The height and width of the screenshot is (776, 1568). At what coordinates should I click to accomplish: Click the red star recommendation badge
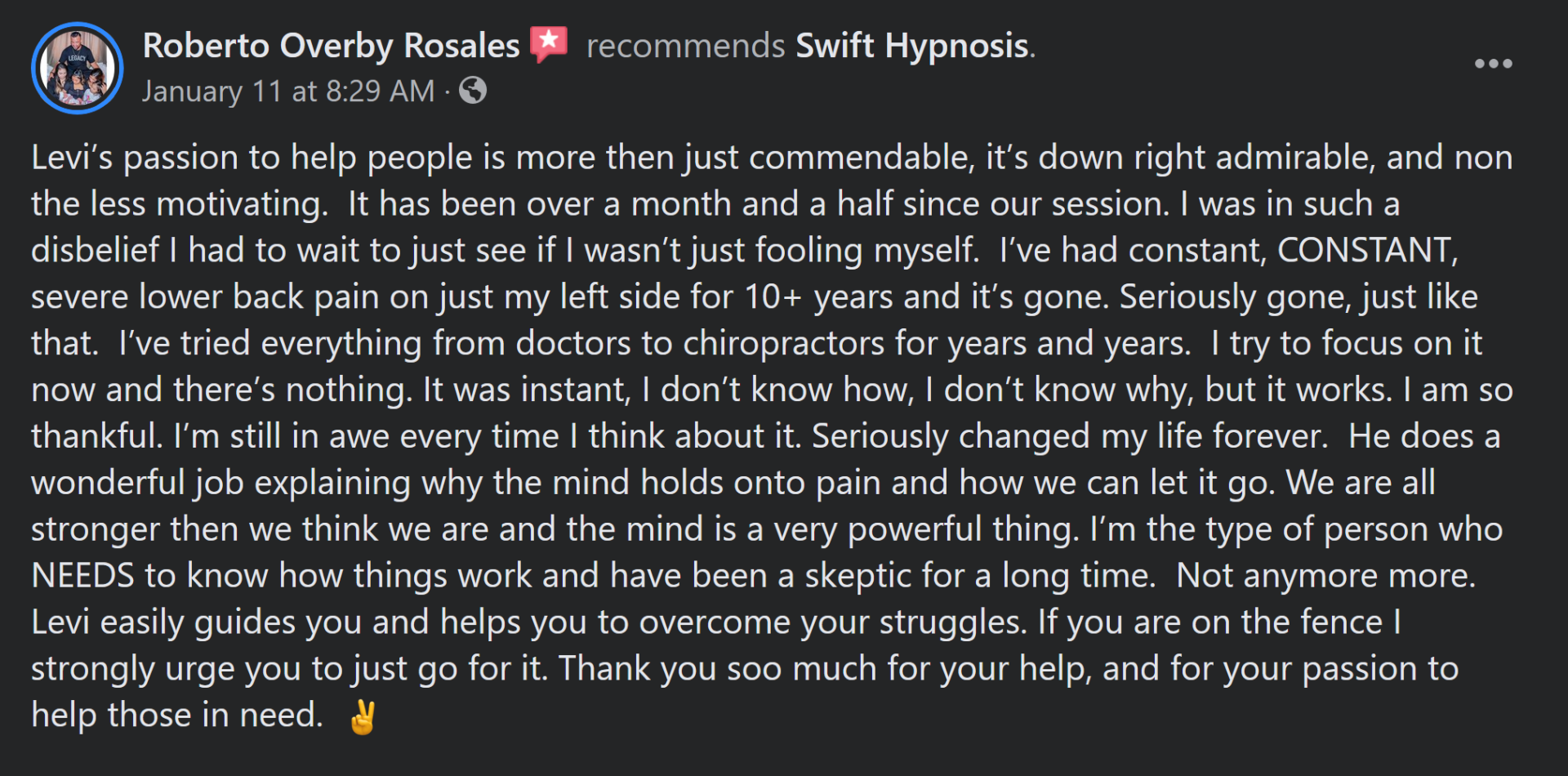549,44
